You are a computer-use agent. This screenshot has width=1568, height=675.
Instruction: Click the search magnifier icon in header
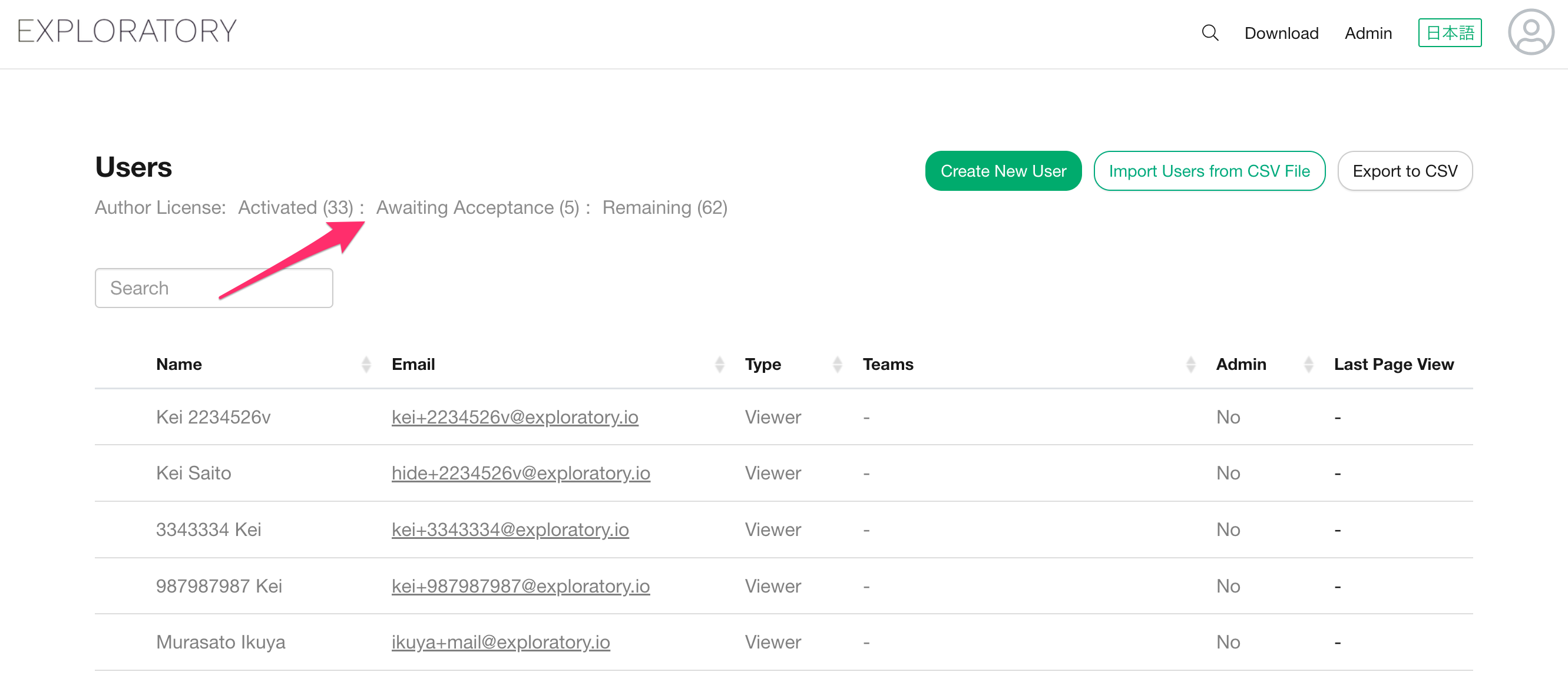point(1209,33)
